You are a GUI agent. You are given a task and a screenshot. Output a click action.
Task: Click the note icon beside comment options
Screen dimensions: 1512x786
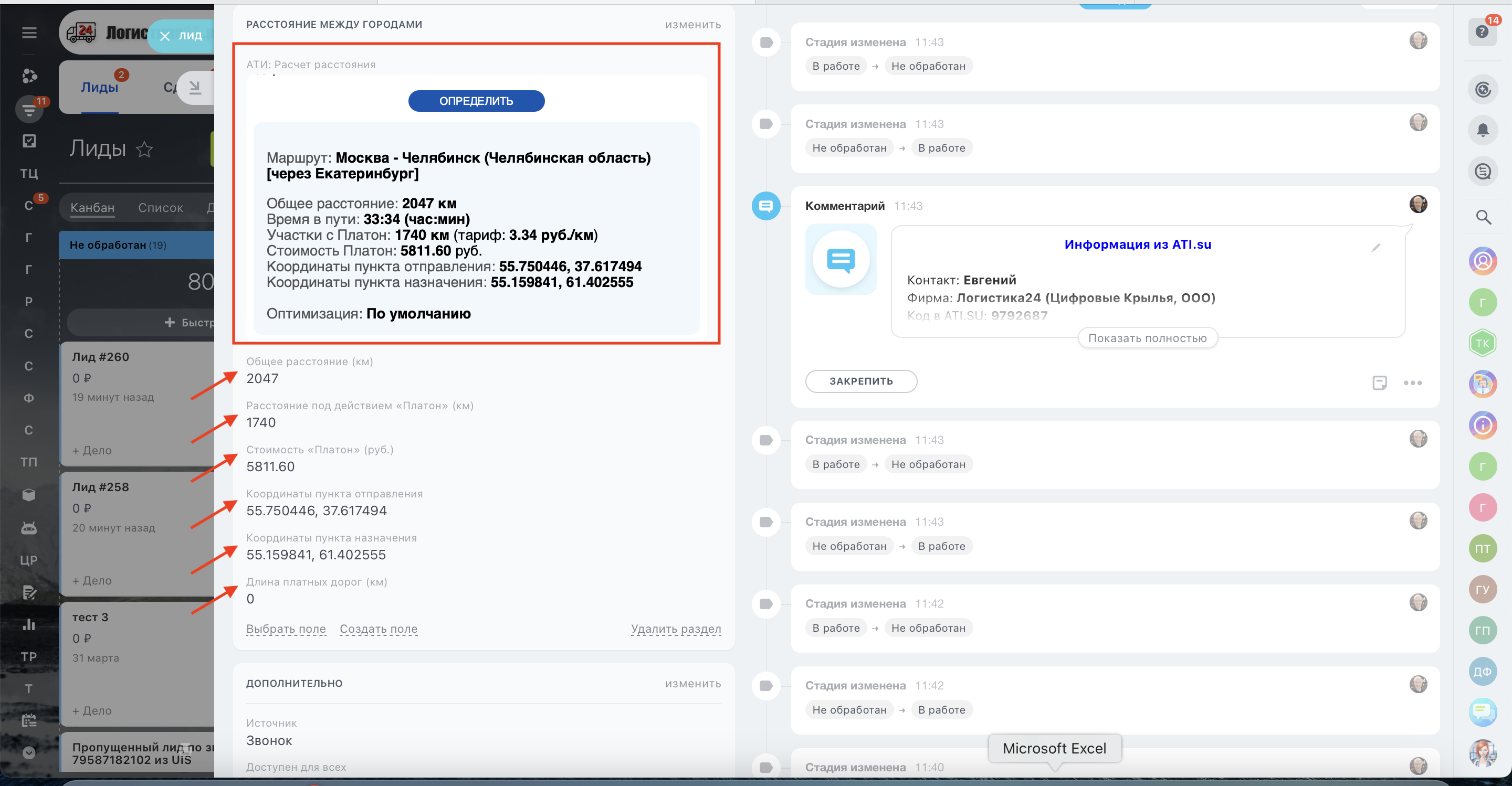click(x=1379, y=383)
